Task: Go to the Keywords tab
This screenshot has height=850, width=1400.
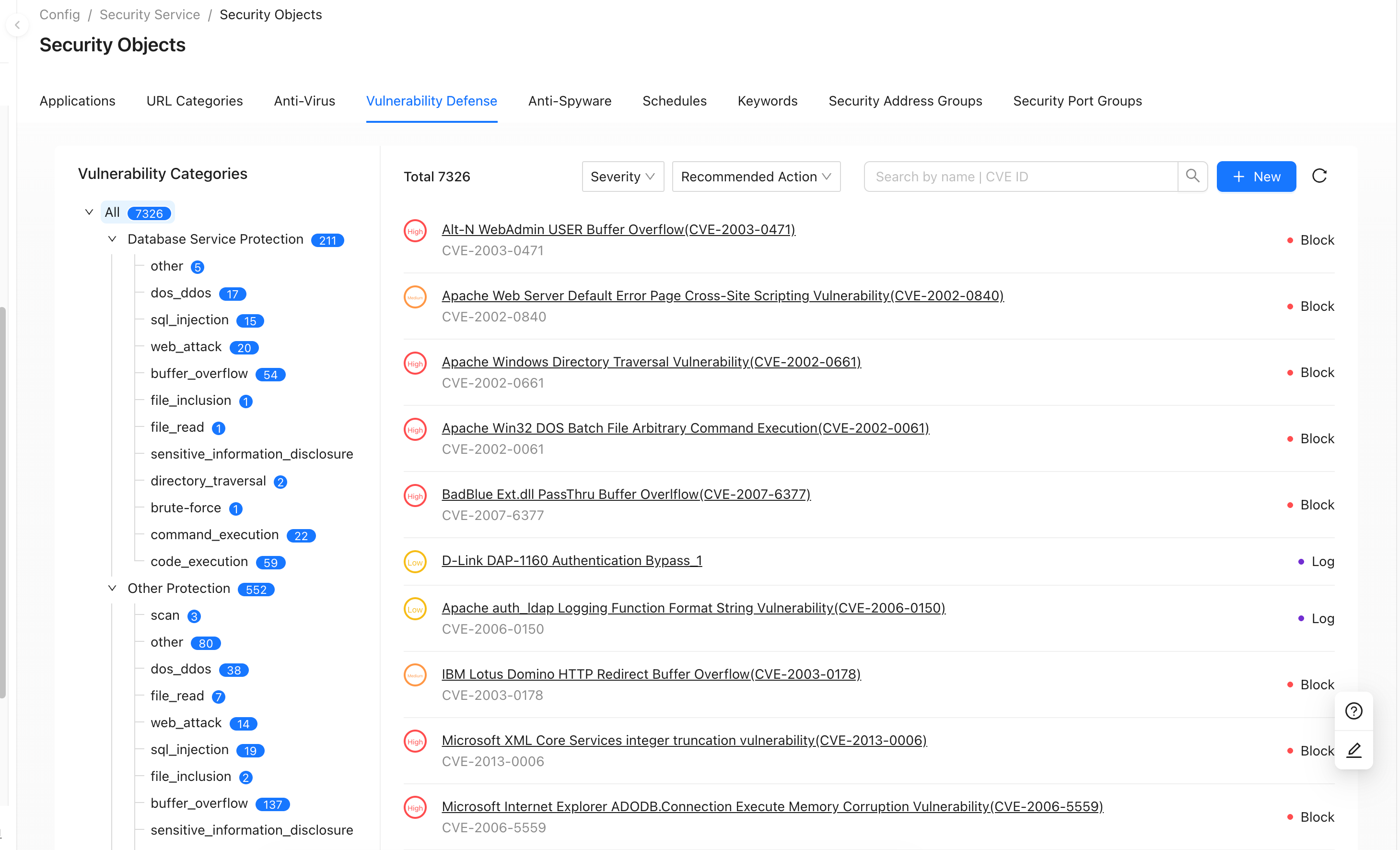Action: tap(767, 101)
